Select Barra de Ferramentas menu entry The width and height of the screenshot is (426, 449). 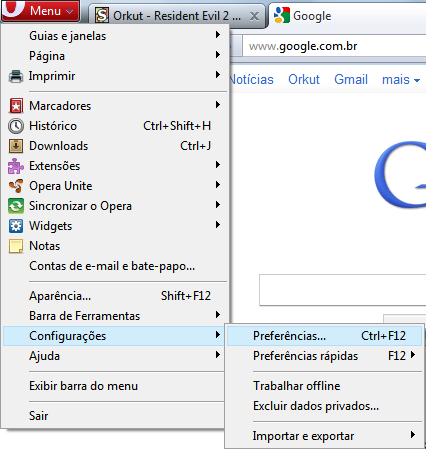click(115, 316)
